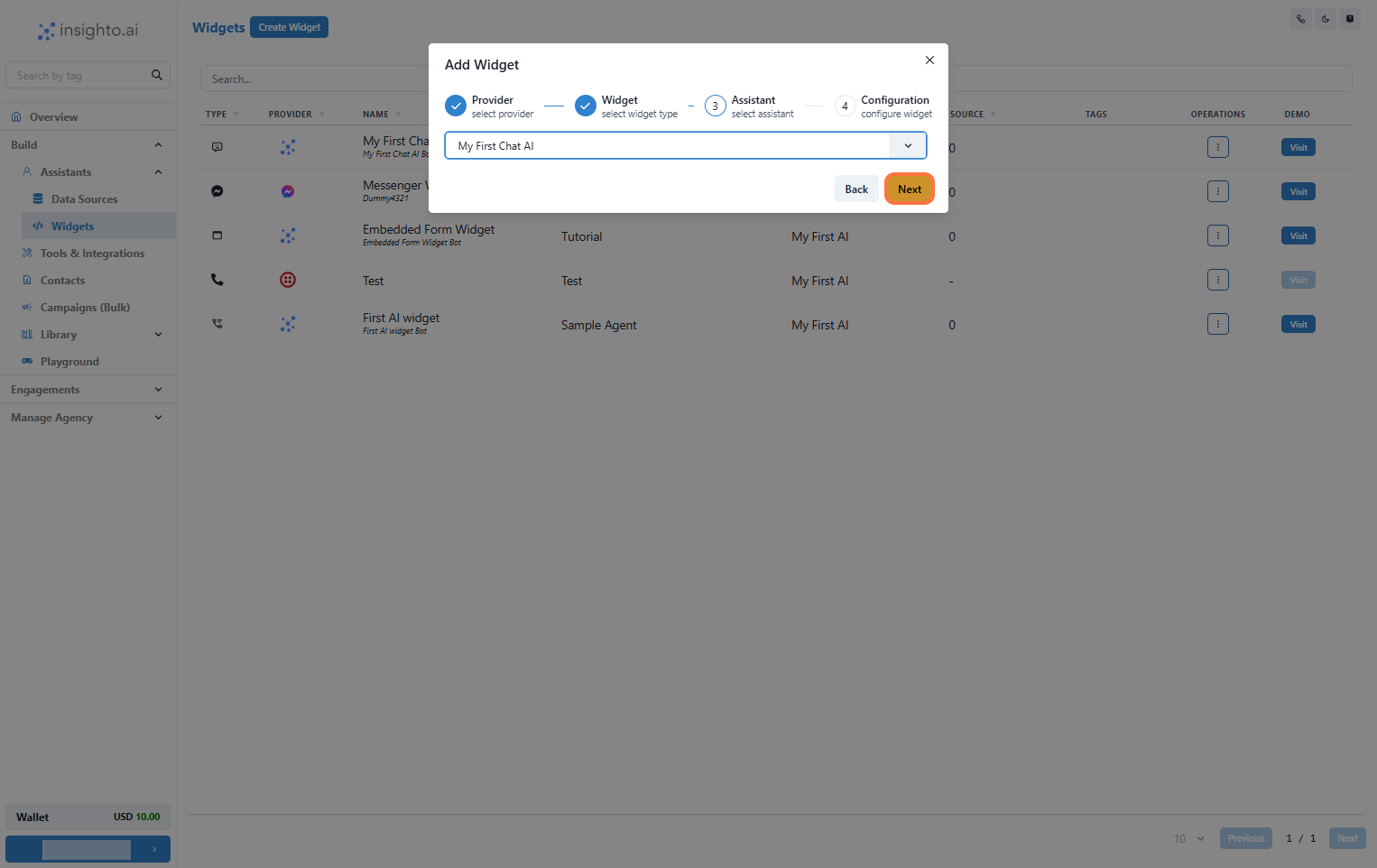Click the wallet progress bar at bottom left
Image resolution: width=1377 pixels, height=868 pixels.
click(88, 849)
